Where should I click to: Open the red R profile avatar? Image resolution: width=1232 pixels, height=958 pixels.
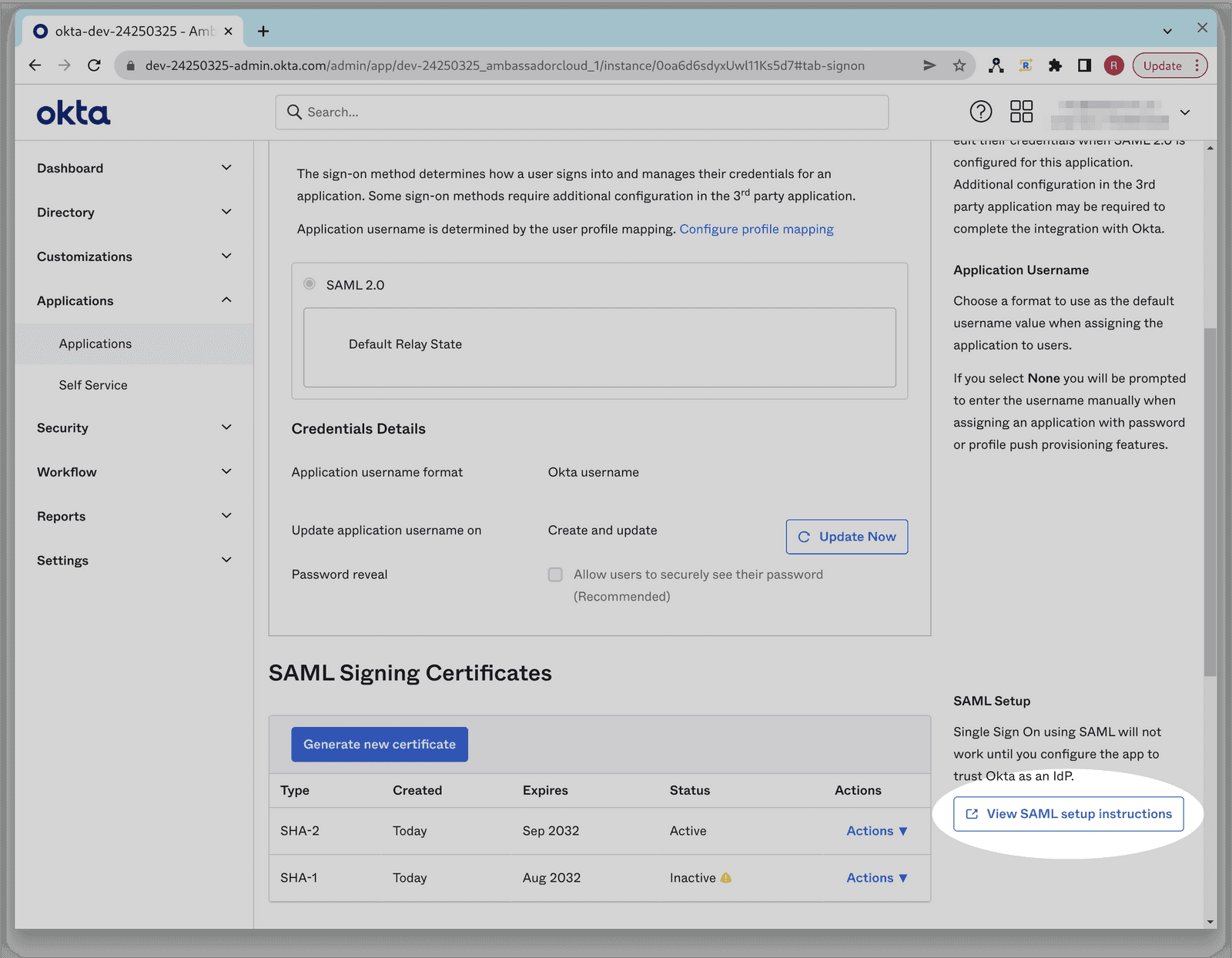[1113, 65]
